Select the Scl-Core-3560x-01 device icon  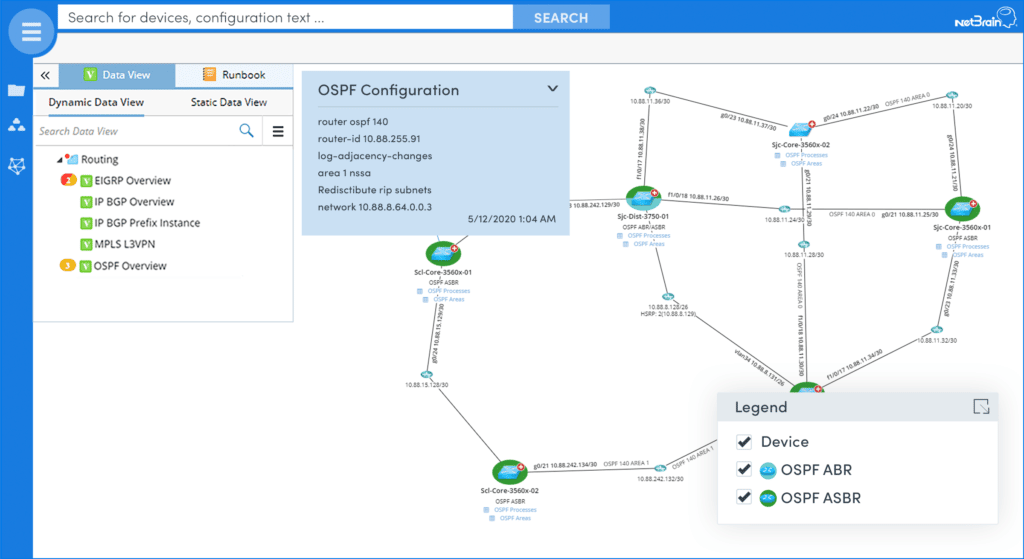(x=443, y=253)
